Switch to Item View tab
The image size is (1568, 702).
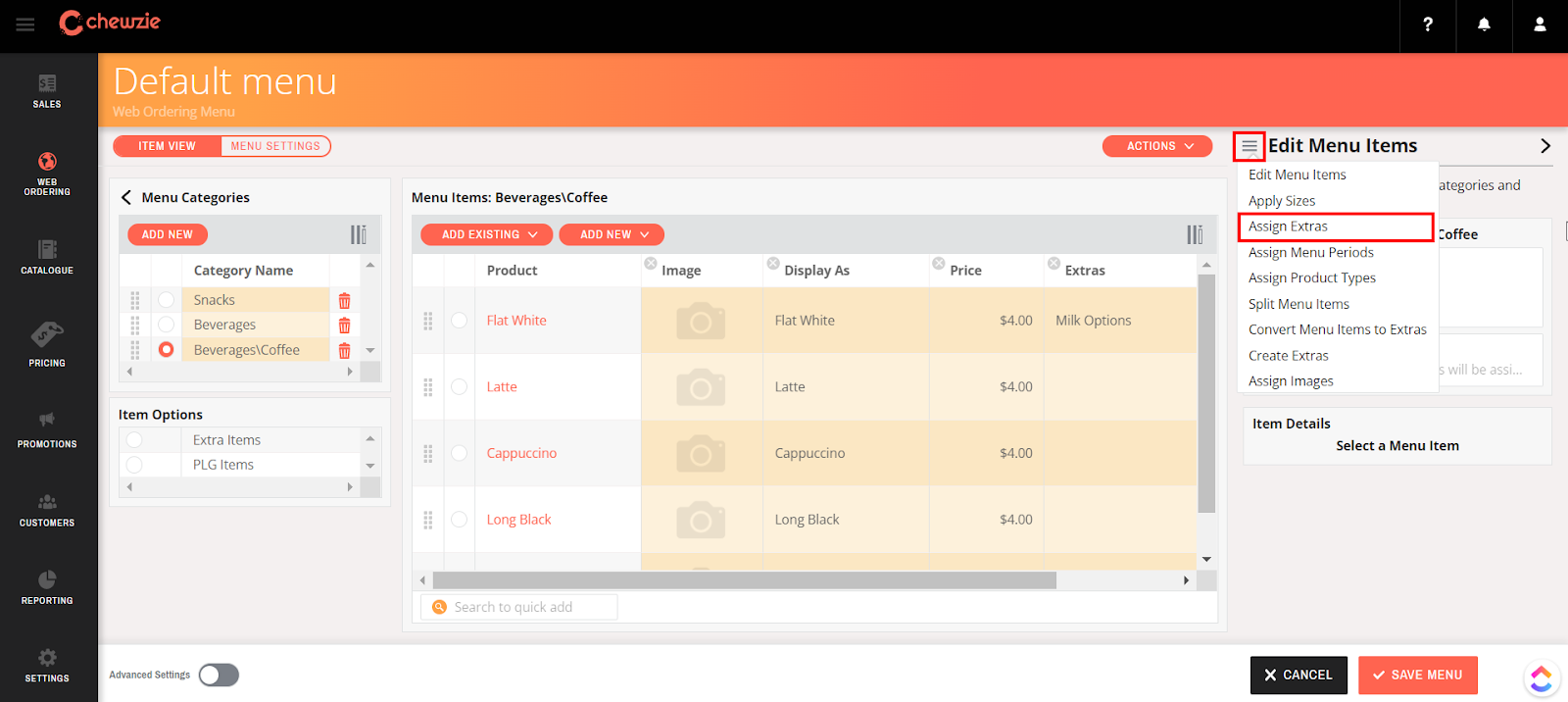coord(167,146)
